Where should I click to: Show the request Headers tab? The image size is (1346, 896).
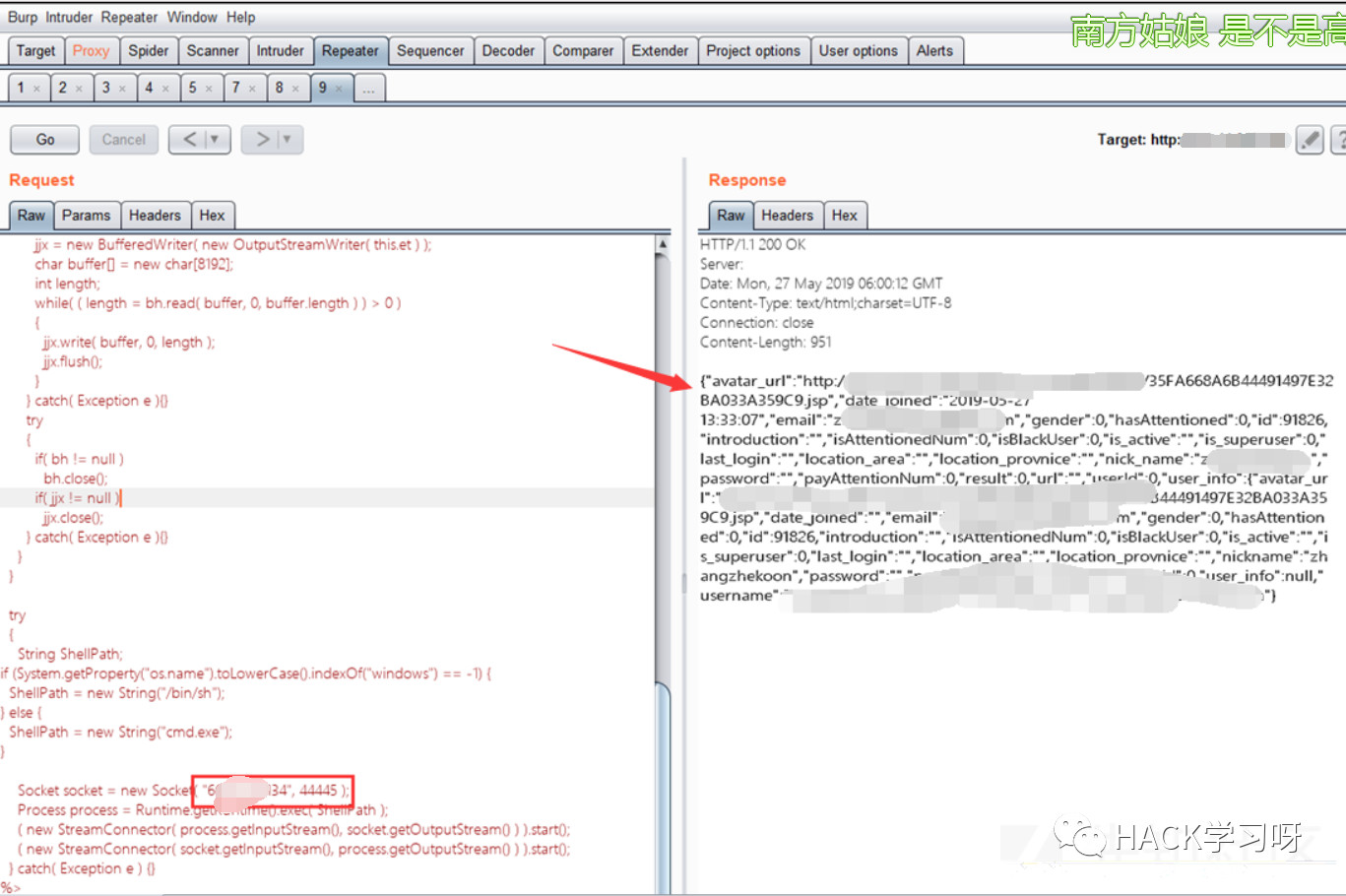(155, 216)
